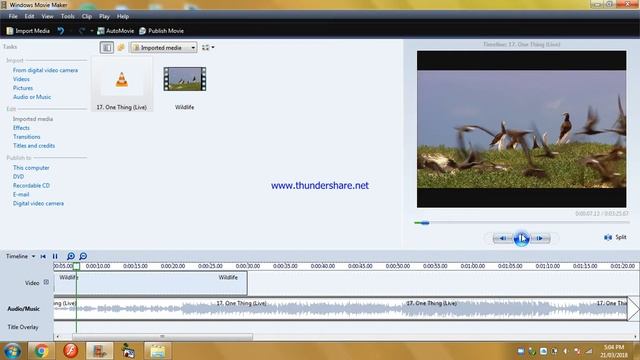640x360 pixels.
Task: Click the Redo arrow icon
Action: pyautogui.click(x=82, y=31)
